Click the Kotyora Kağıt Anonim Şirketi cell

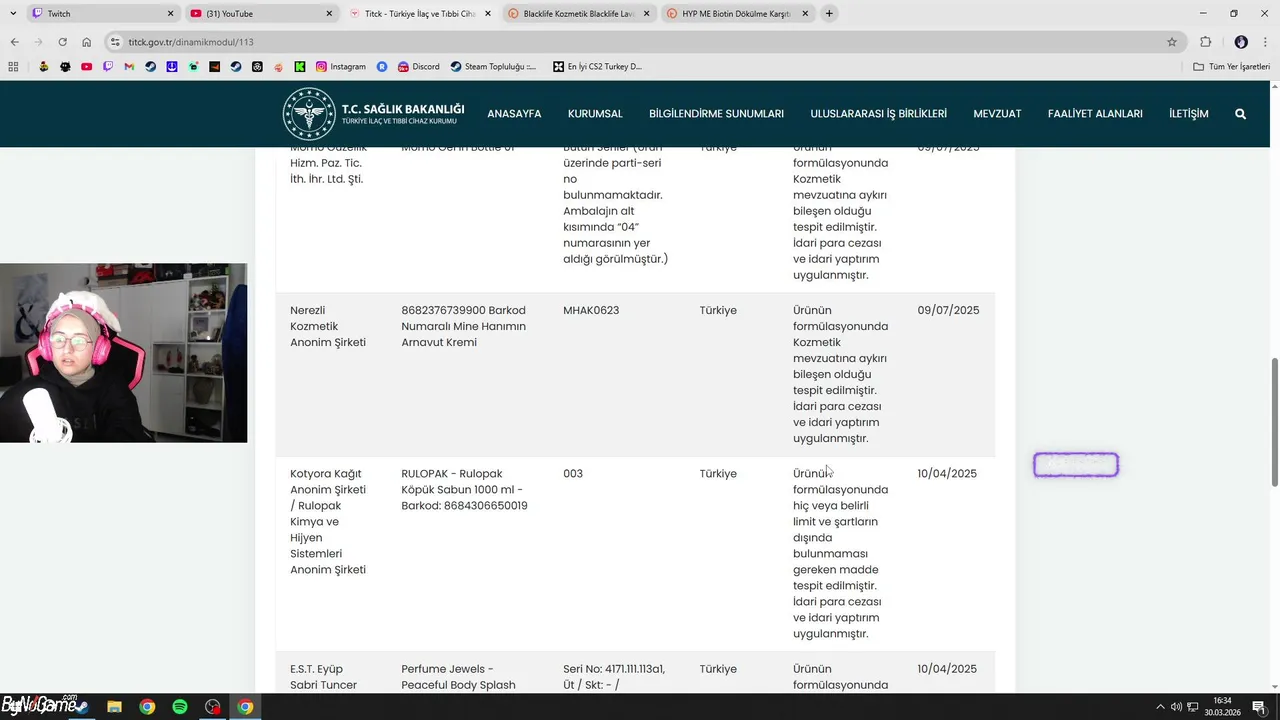click(328, 522)
